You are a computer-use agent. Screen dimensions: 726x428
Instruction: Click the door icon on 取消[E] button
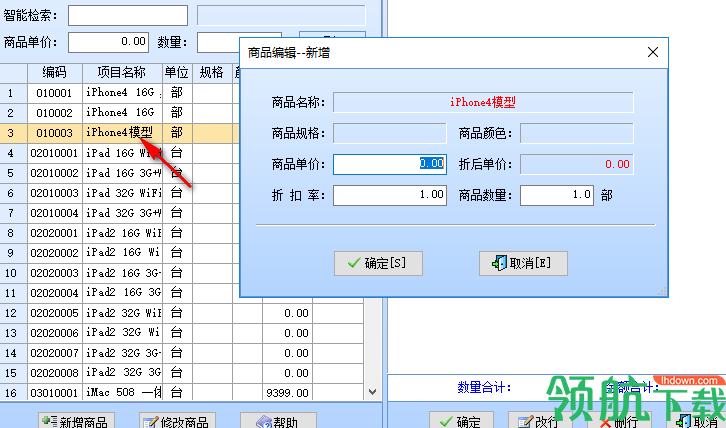point(499,263)
